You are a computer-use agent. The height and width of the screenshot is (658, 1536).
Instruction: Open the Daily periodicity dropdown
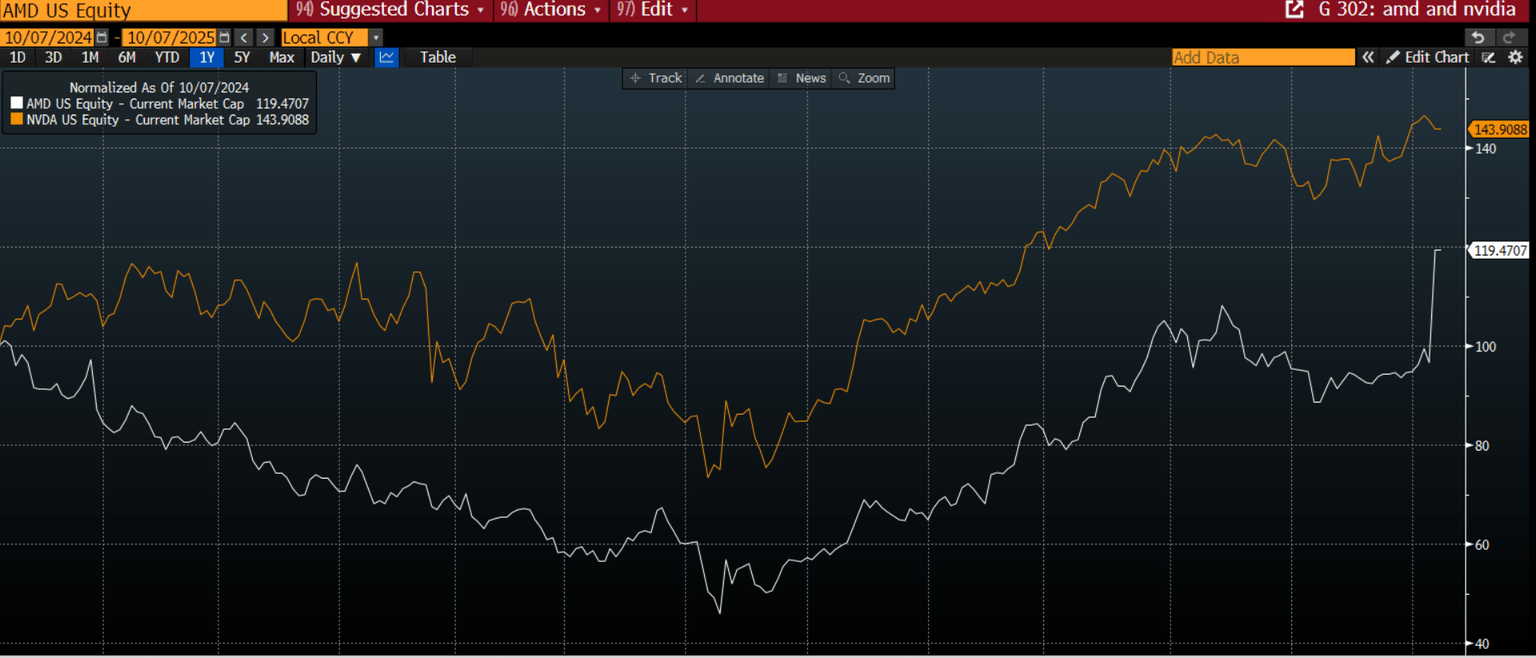336,57
